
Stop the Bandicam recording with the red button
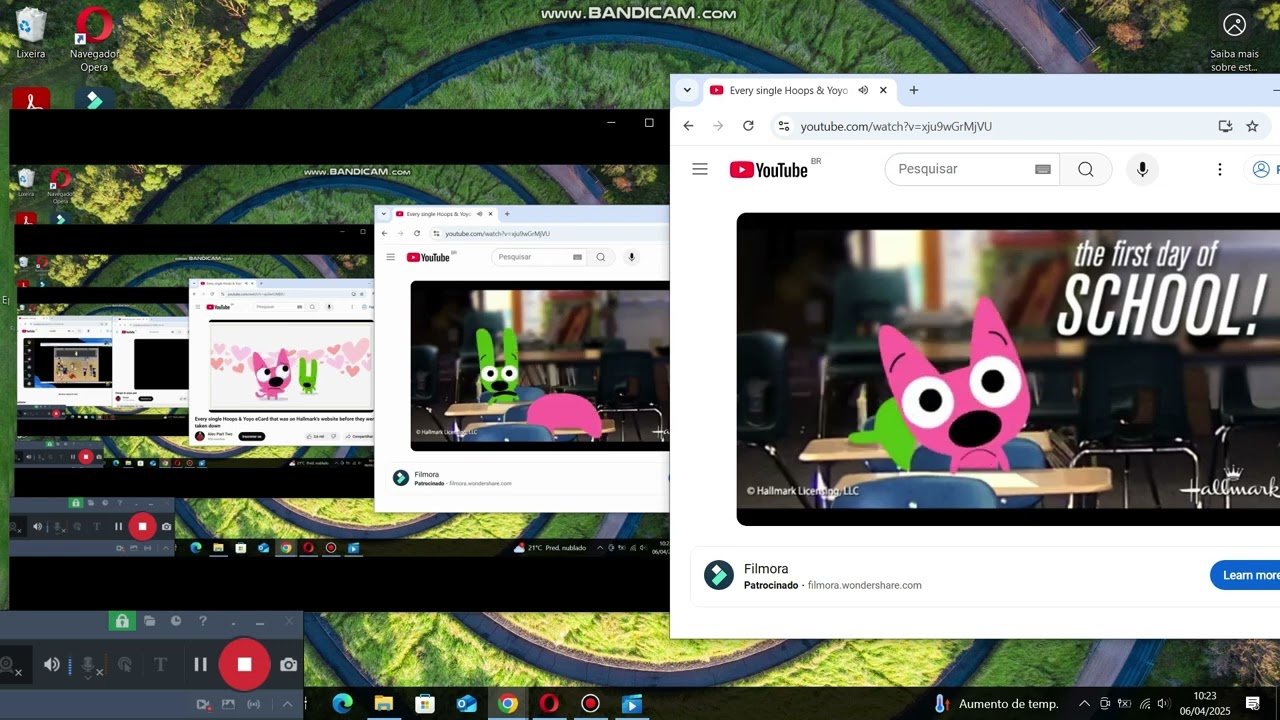(x=244, y=664)
